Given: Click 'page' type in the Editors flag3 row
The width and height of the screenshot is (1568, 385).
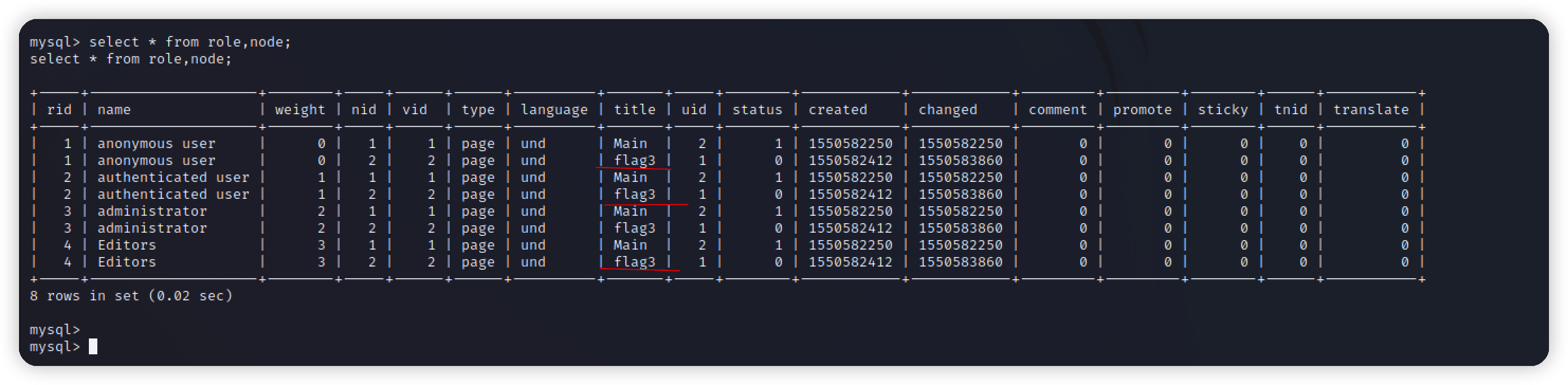Looking at the screenshot, I should [478, 263].
